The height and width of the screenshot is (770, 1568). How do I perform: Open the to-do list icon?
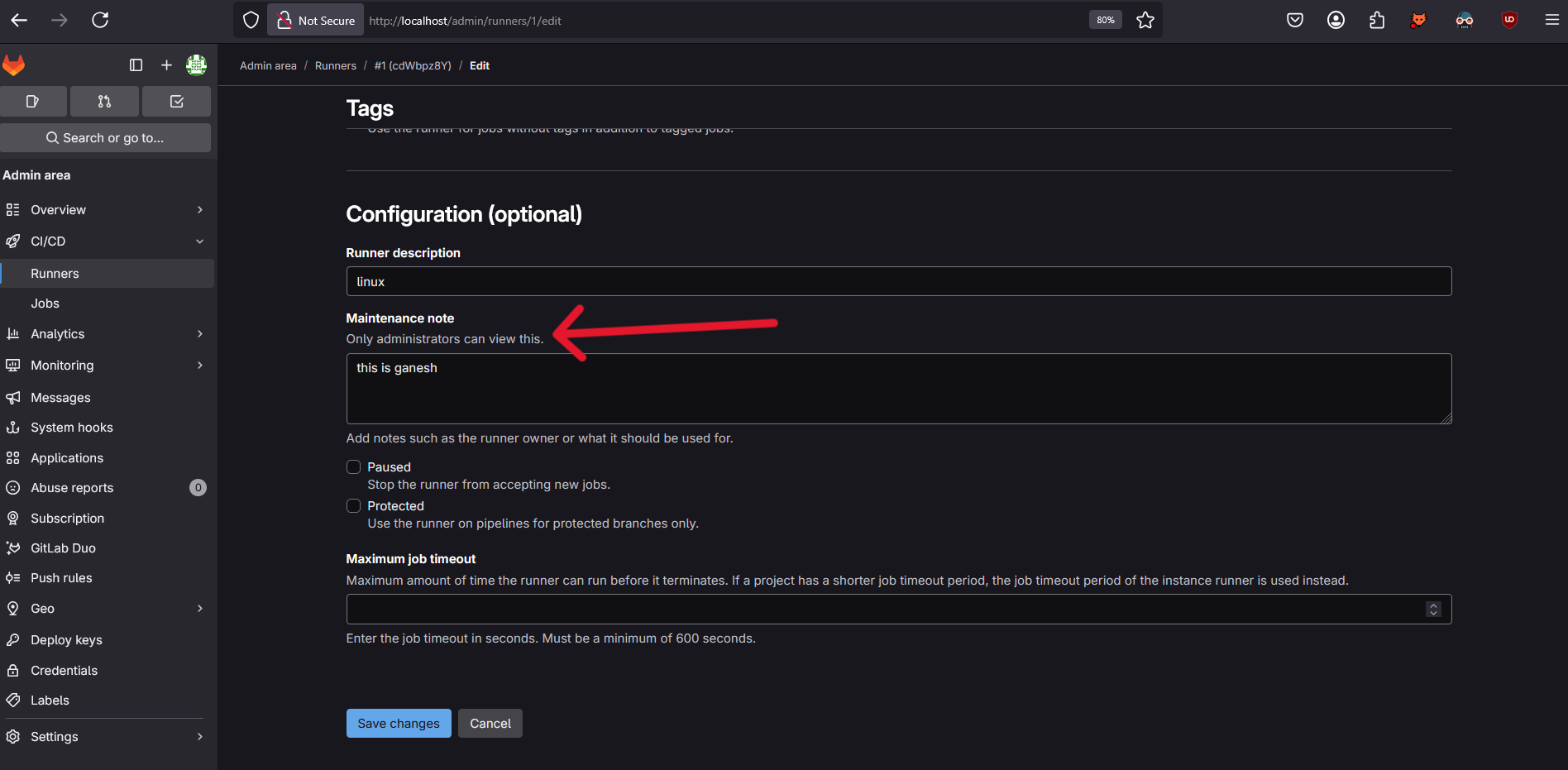[176, 101]
